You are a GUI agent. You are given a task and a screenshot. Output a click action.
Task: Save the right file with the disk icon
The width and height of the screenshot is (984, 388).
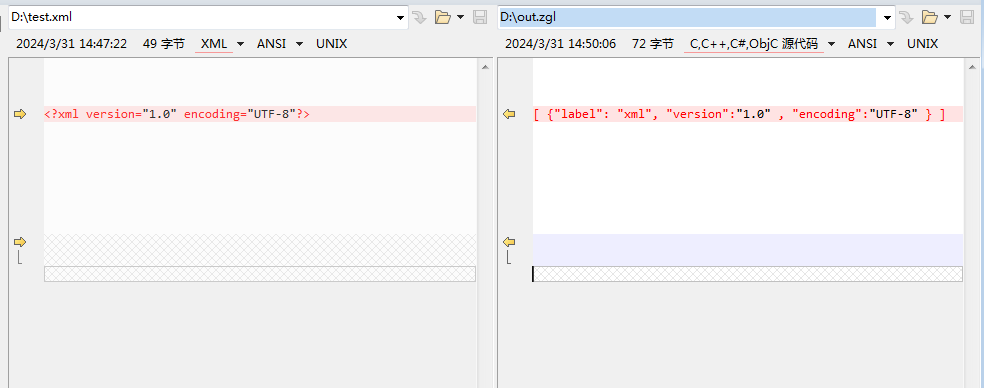pyautogui.click(x=966, y=18)
